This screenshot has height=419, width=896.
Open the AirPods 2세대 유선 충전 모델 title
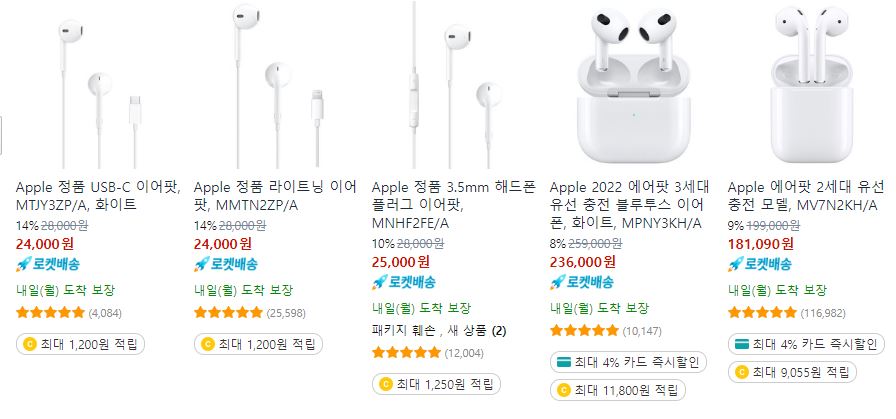806,196
